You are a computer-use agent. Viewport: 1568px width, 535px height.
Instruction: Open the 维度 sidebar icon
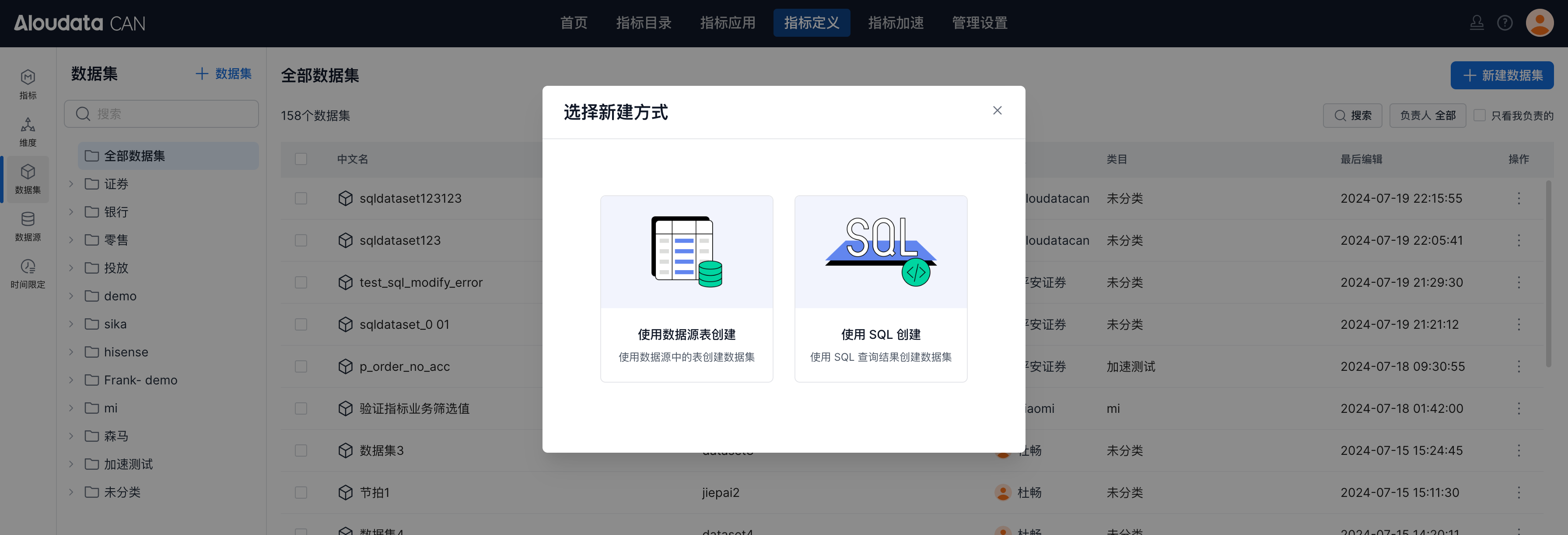[x=28, y=132]
